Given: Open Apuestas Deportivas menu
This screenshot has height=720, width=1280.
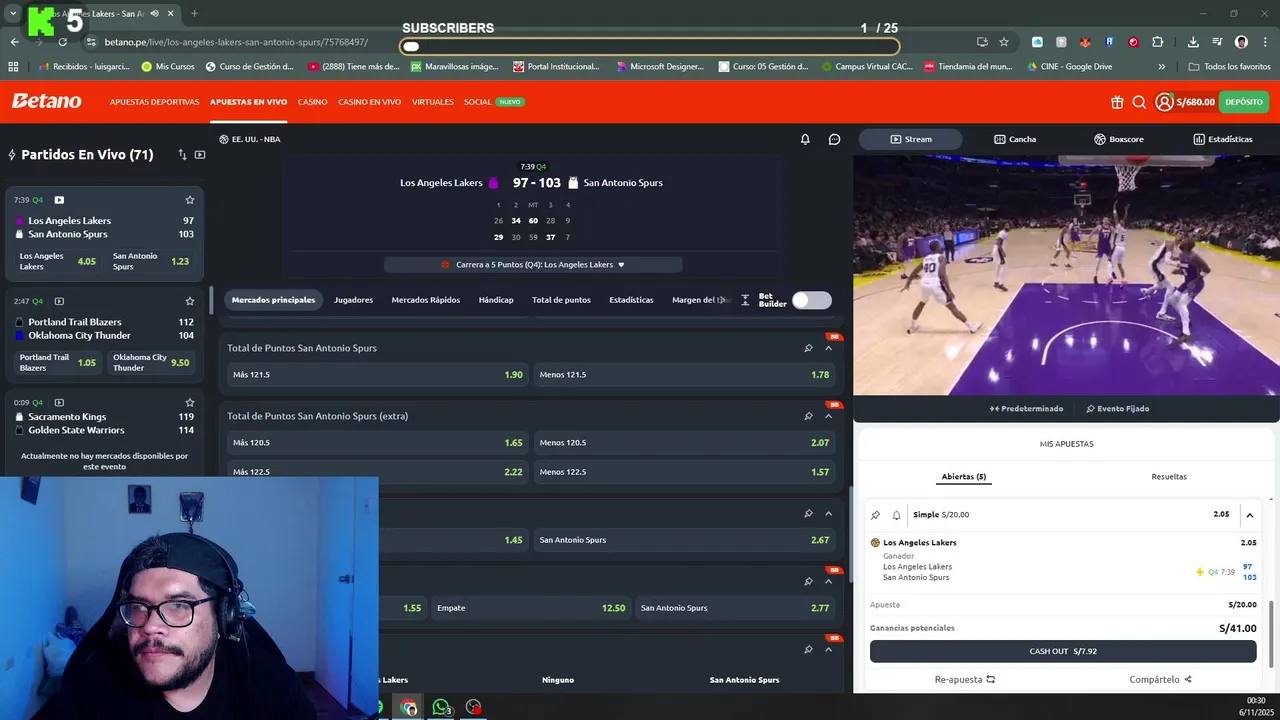Looking at the screenshot, I should (x=154, y=102).
